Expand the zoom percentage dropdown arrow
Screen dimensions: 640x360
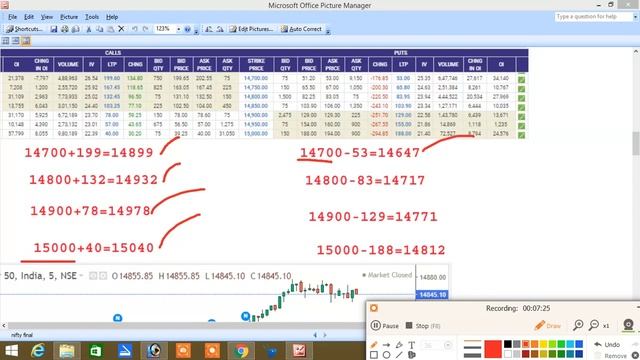[178, 29]
